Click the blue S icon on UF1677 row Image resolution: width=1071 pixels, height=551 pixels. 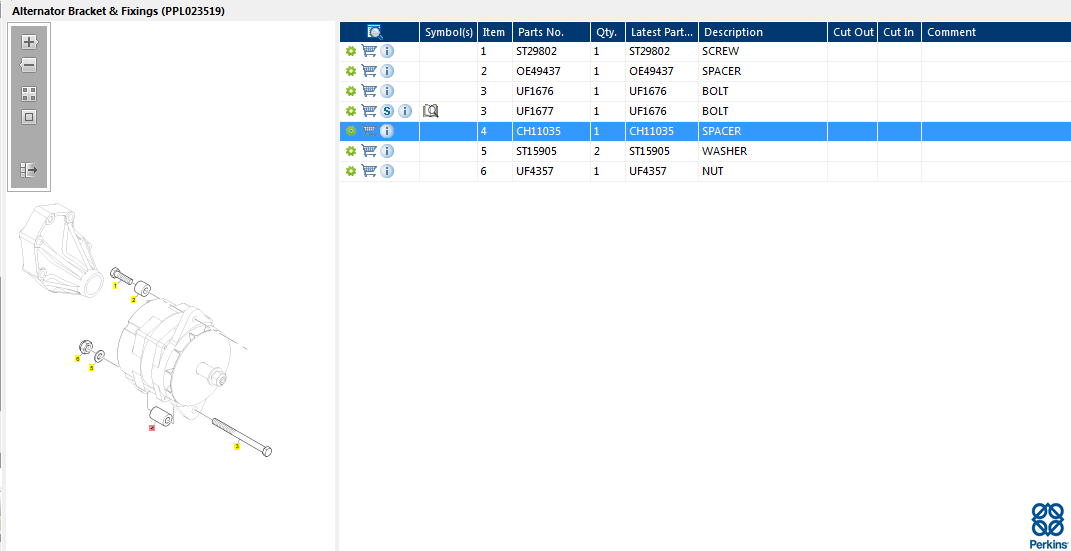387,111
